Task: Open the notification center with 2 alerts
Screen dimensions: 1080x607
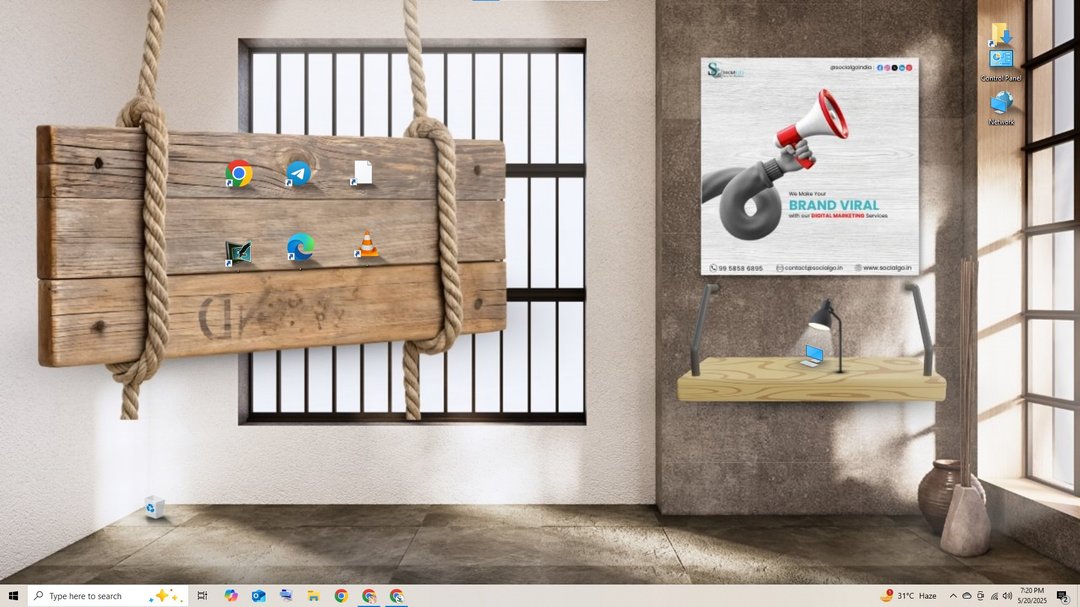Action: click(1062, 596)
